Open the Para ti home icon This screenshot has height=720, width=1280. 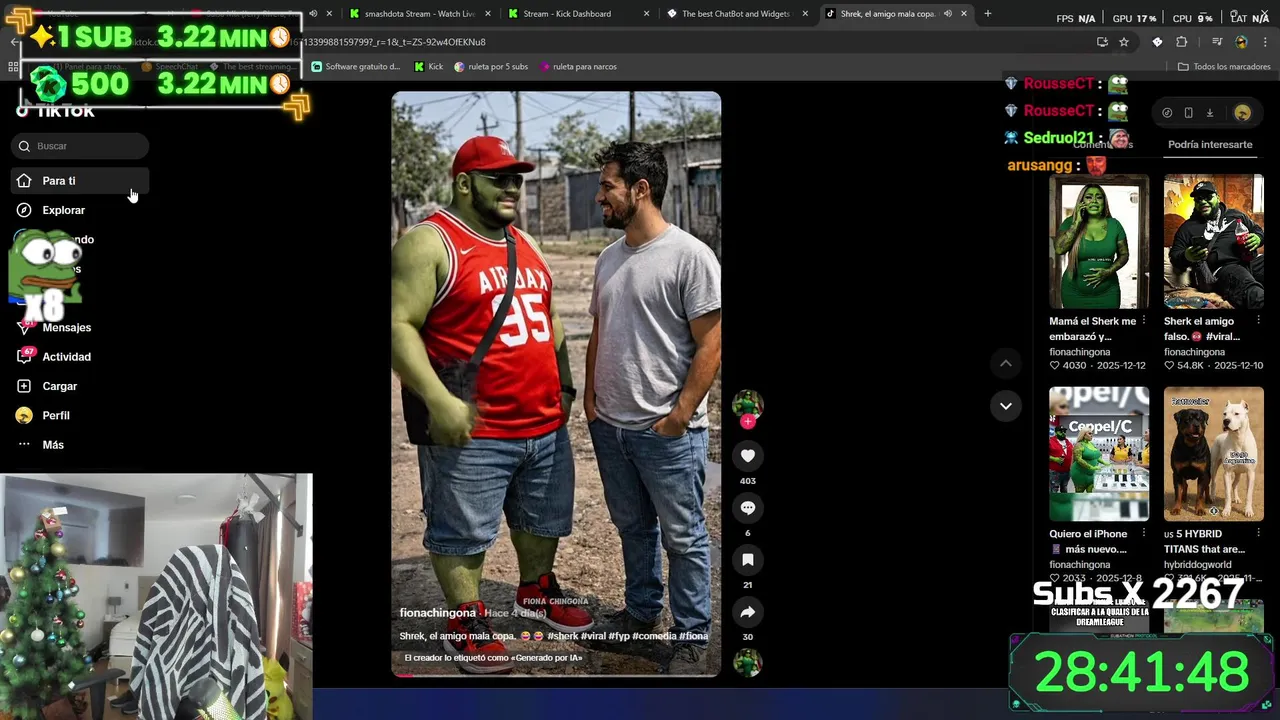coord(24,181)
